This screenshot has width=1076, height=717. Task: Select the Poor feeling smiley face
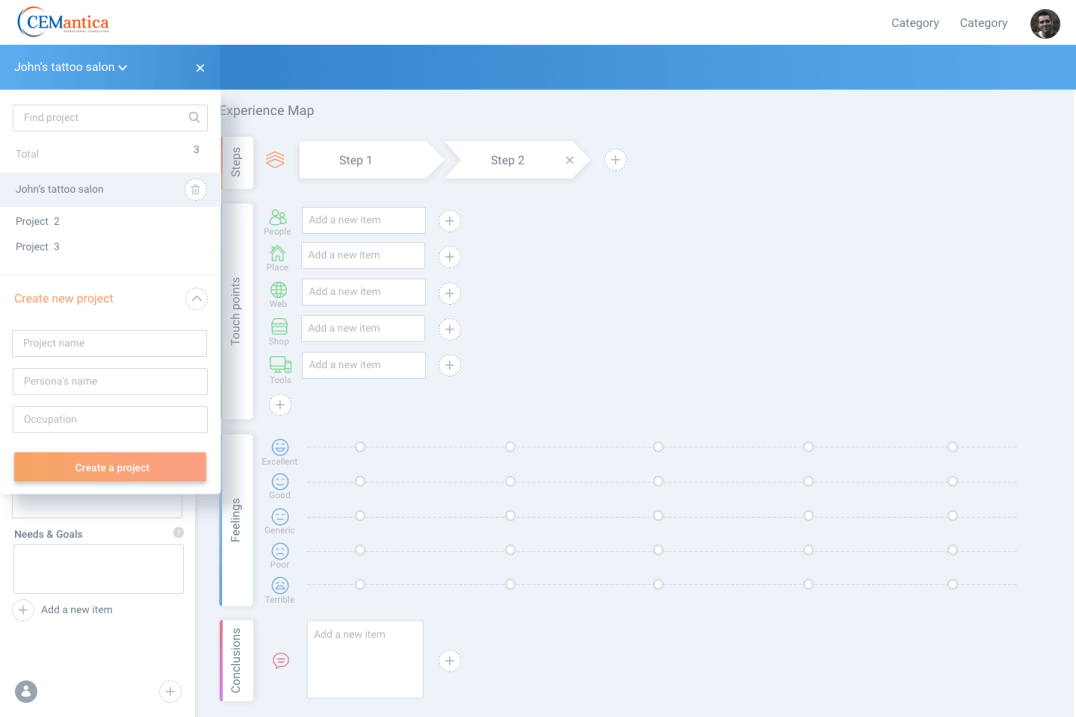[x=280, y=551]
